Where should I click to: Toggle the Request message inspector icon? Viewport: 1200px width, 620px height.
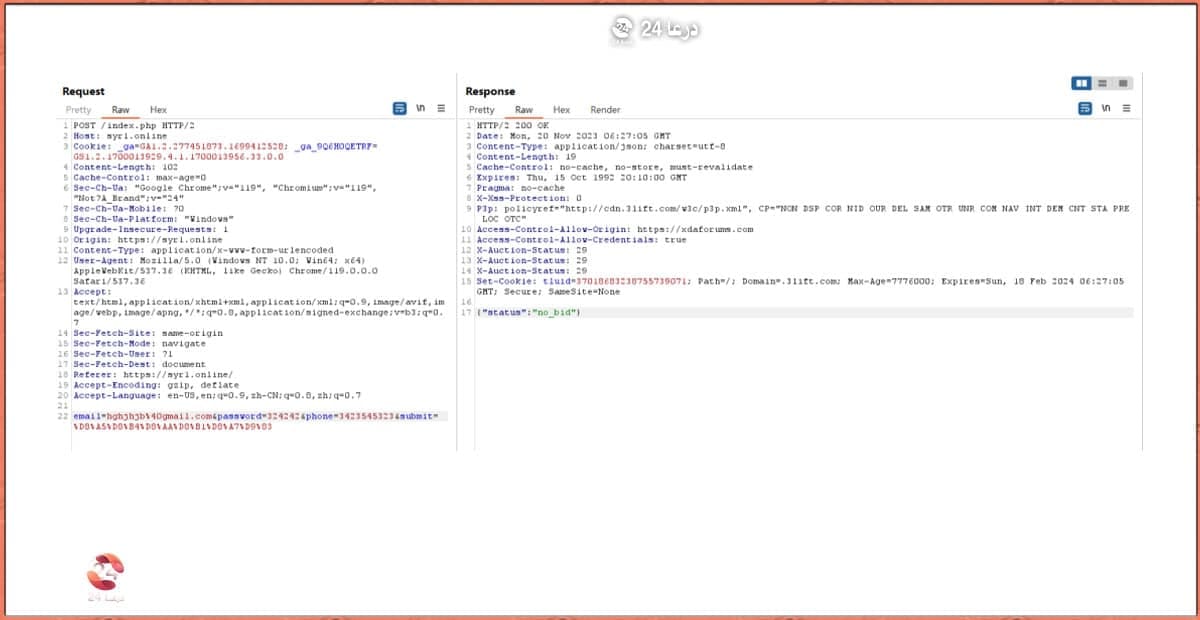tap(400, 108)
